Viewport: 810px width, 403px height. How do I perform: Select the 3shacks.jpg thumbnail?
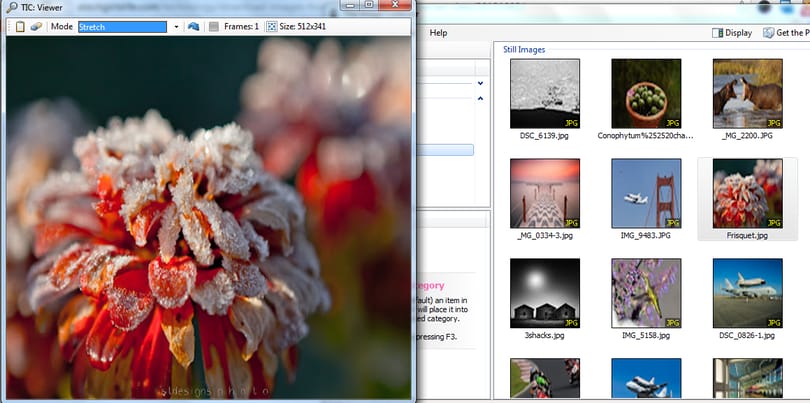point(545,293)
